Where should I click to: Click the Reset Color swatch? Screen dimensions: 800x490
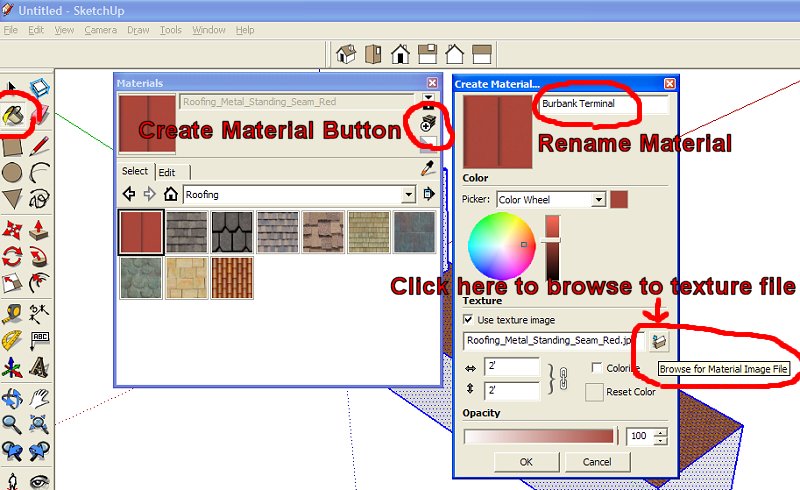pos(594,392)
